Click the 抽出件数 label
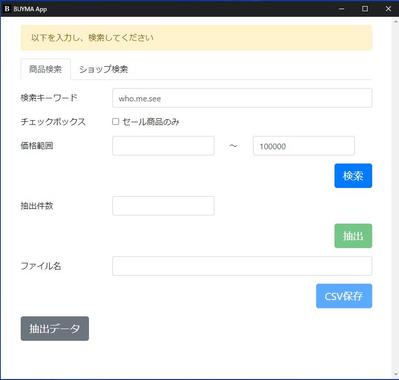 click(37, 206)
